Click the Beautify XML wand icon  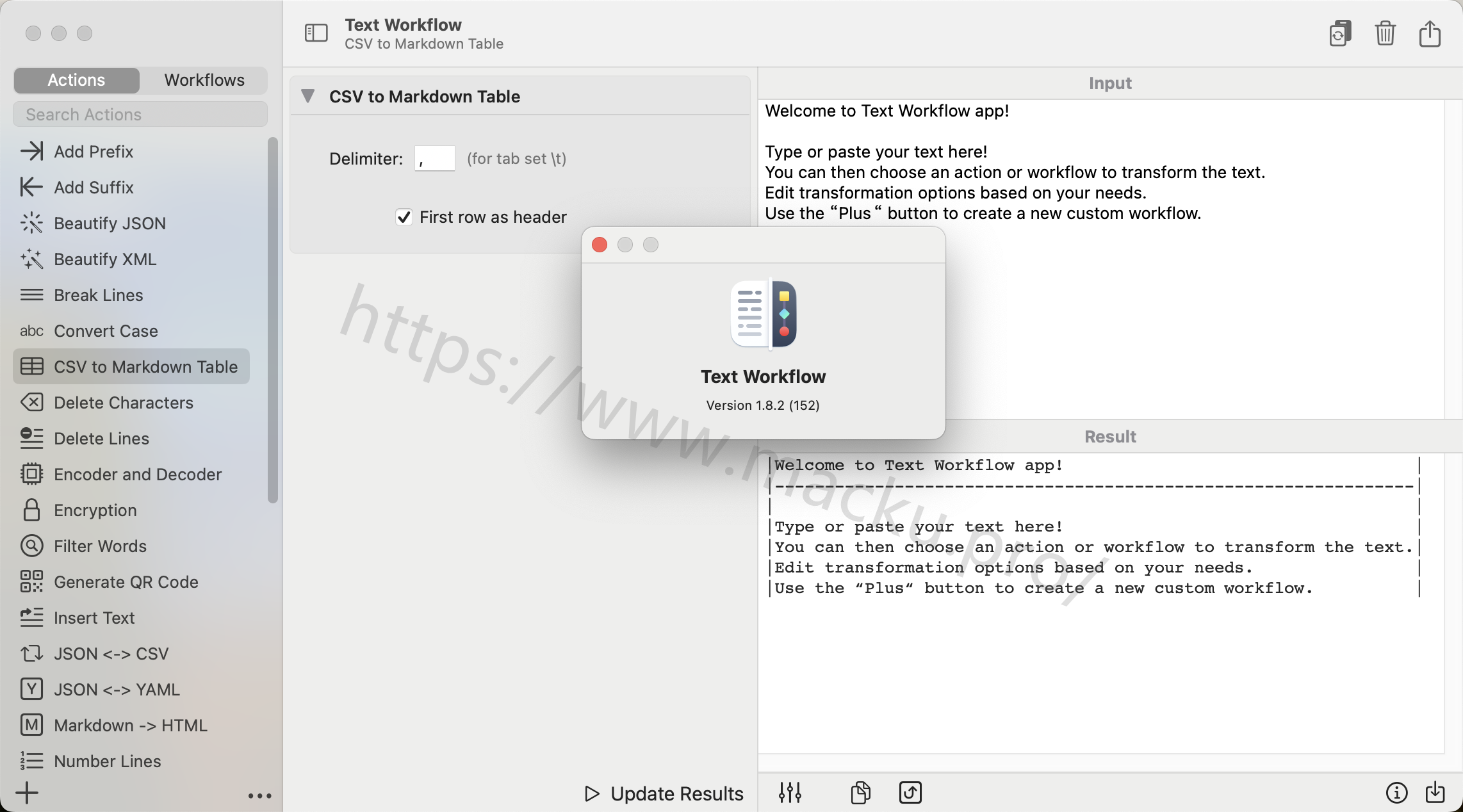[31, 259]
